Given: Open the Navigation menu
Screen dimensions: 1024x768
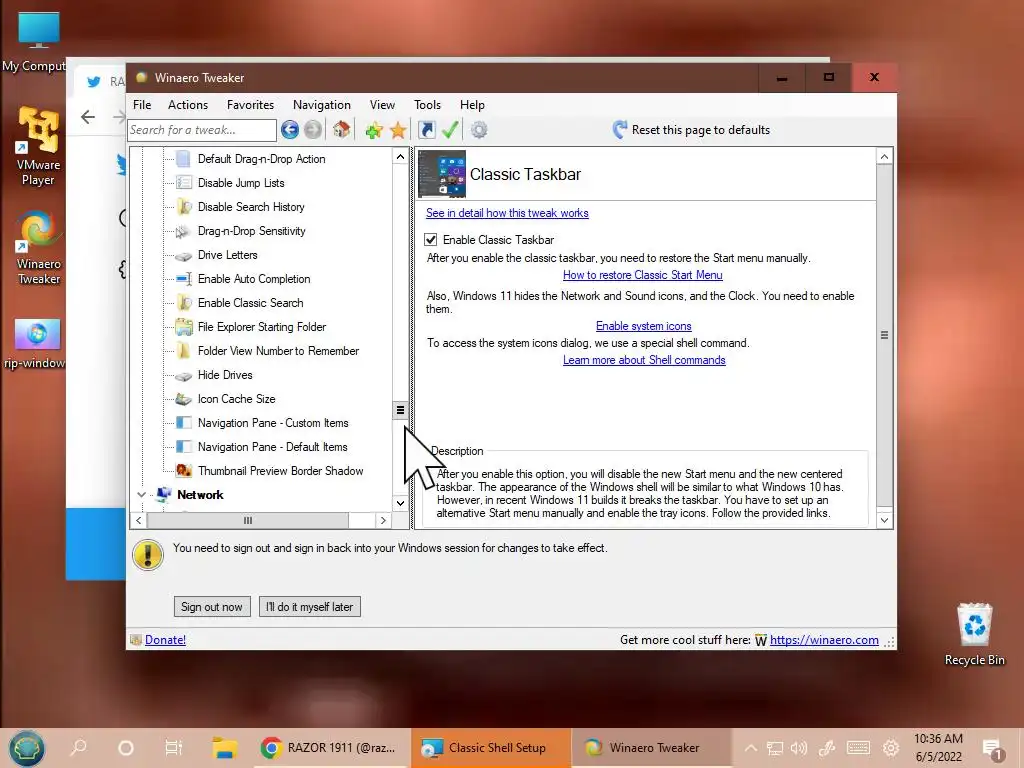Looking at the screenshot, I should (x=321, y=104).
